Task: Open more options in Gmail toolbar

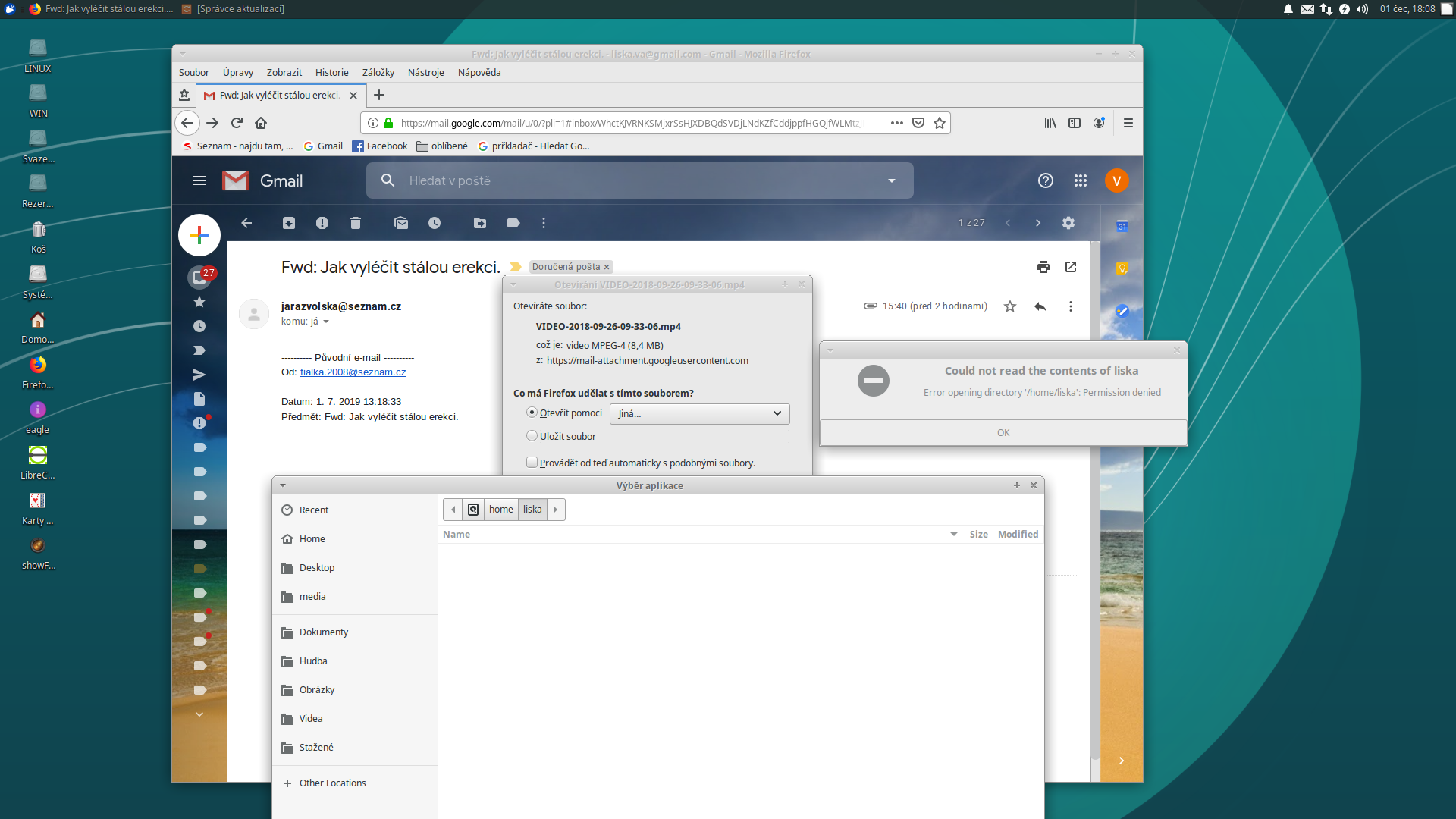Action: [x=544, y=223]
